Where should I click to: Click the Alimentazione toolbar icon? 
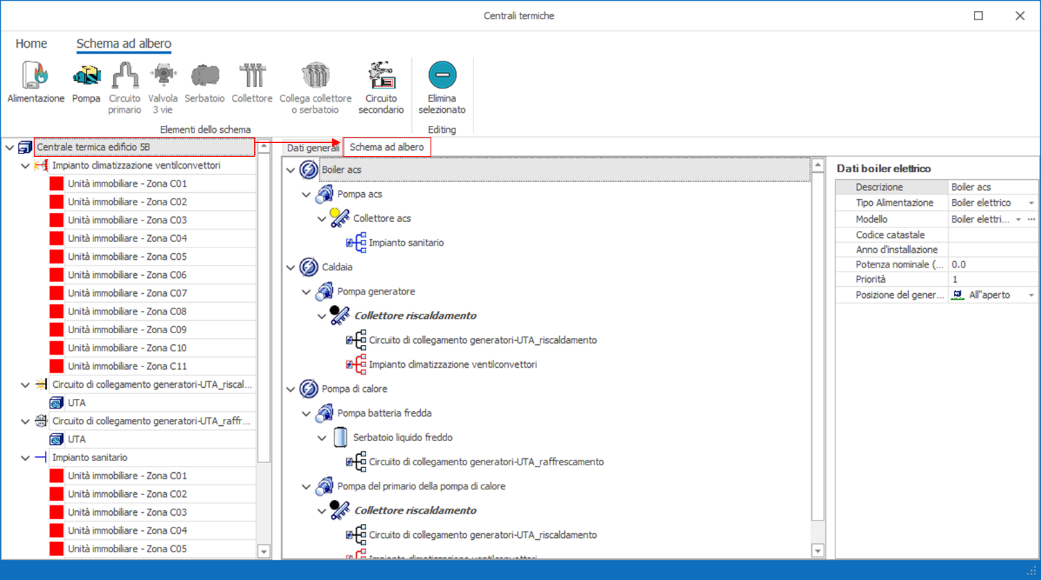(35, 76)
